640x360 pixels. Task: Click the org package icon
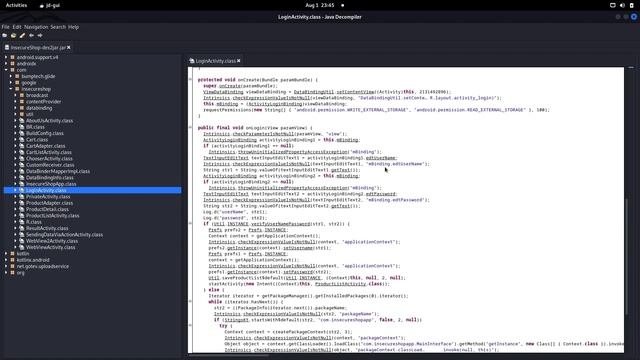[x=13, y=273]
